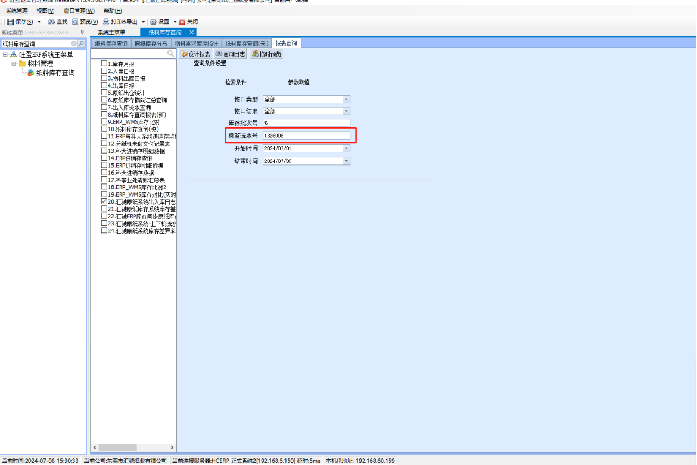This screenshot has height=465, width=697.
Task: Open the start date picker dropdown
Action: pyautogui.click(x=346, y=148)
